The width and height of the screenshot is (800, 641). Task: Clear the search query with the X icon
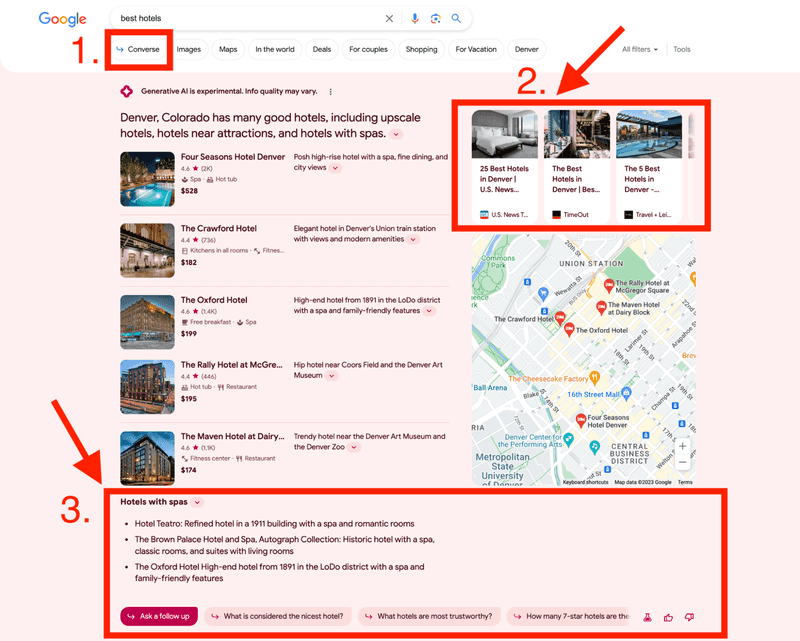point(389,17)
